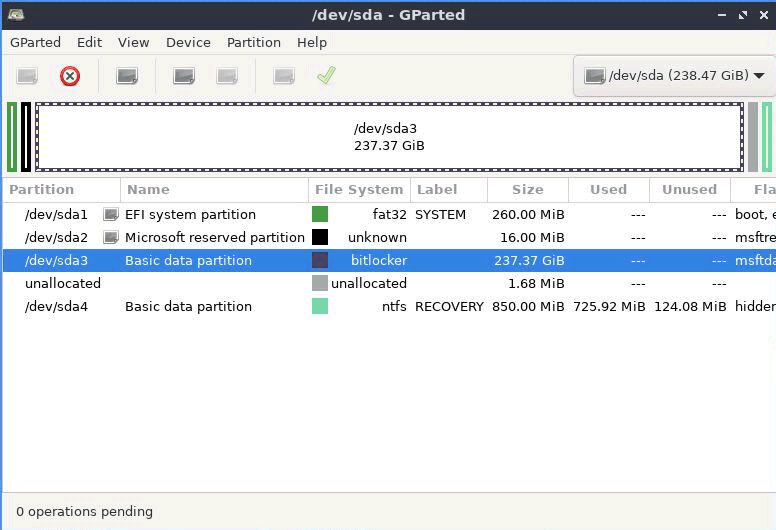
Task: Select the light green sda4 bar in disk map
Action: point(767,137)
